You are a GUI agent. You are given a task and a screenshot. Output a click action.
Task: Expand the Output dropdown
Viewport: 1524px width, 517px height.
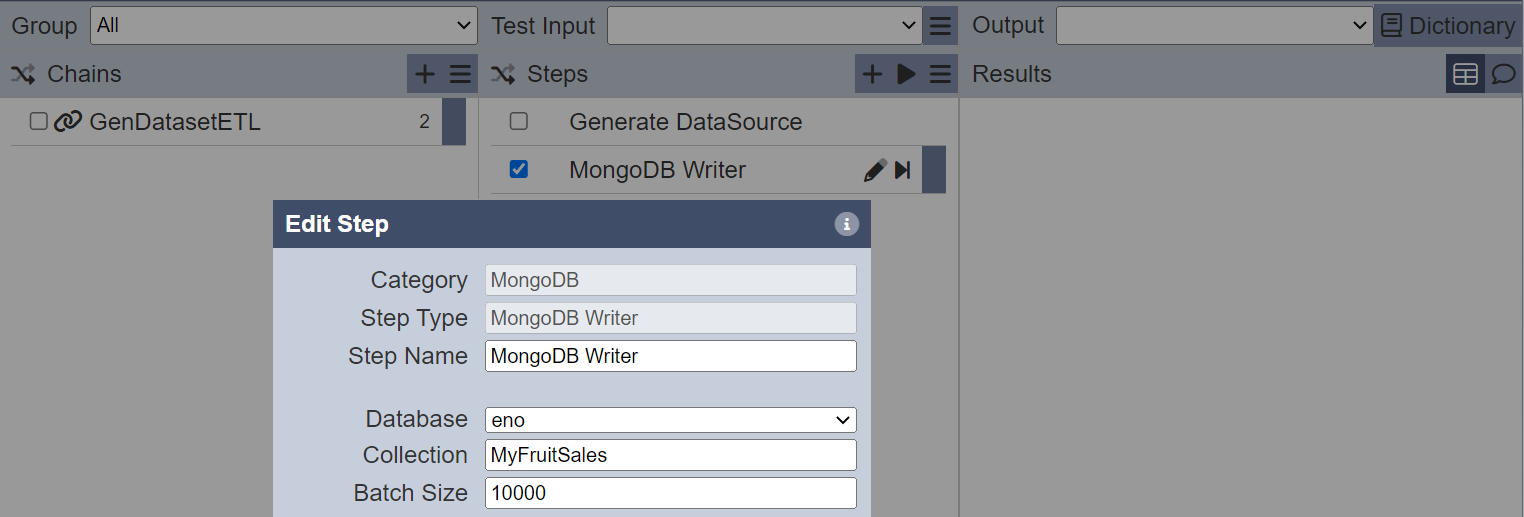[x=1215, y=26]
